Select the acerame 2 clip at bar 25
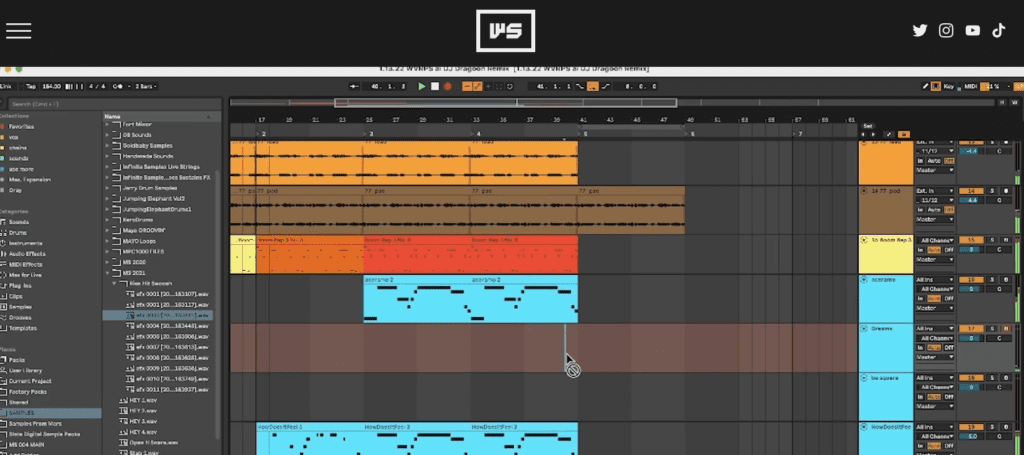 (417, 299)
